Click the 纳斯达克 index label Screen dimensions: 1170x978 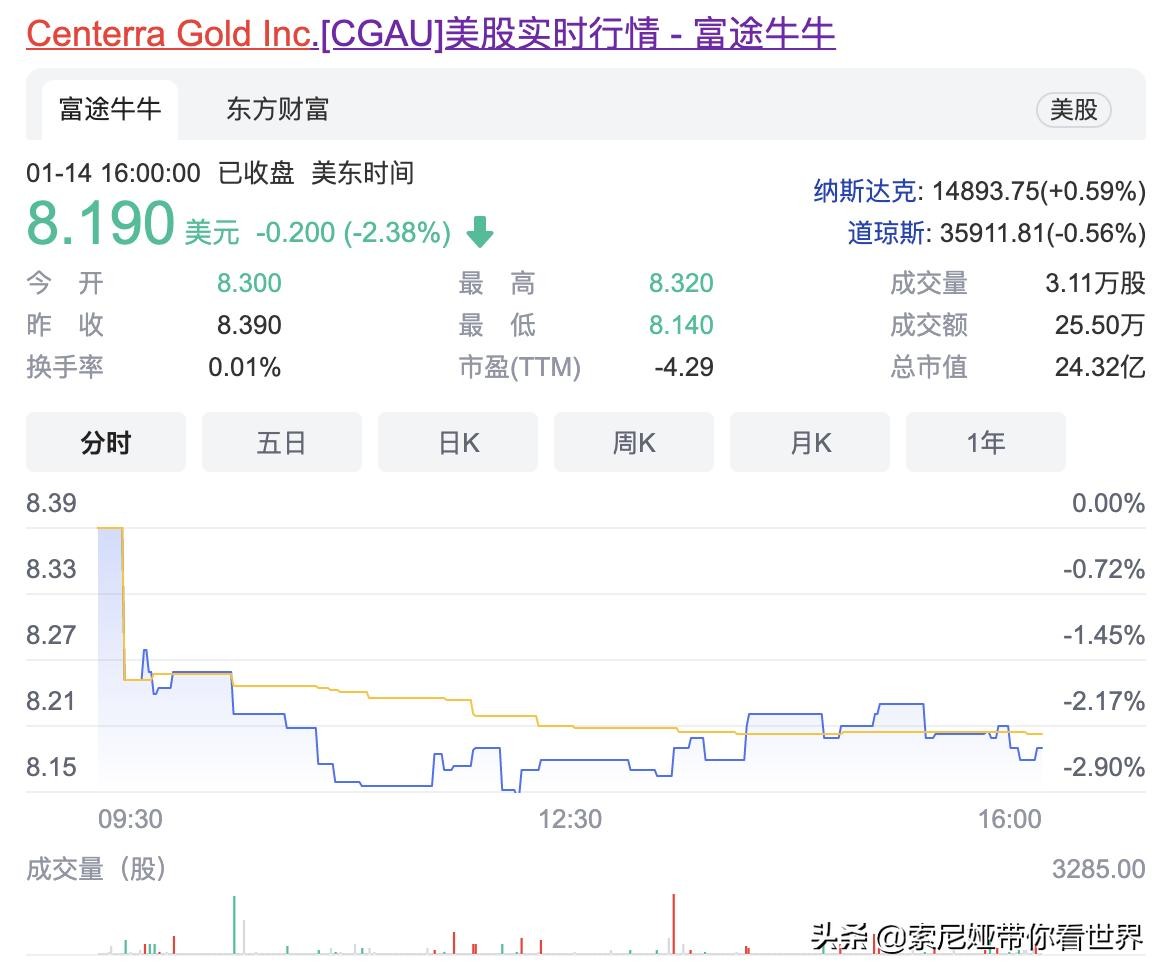pos(864,190)
